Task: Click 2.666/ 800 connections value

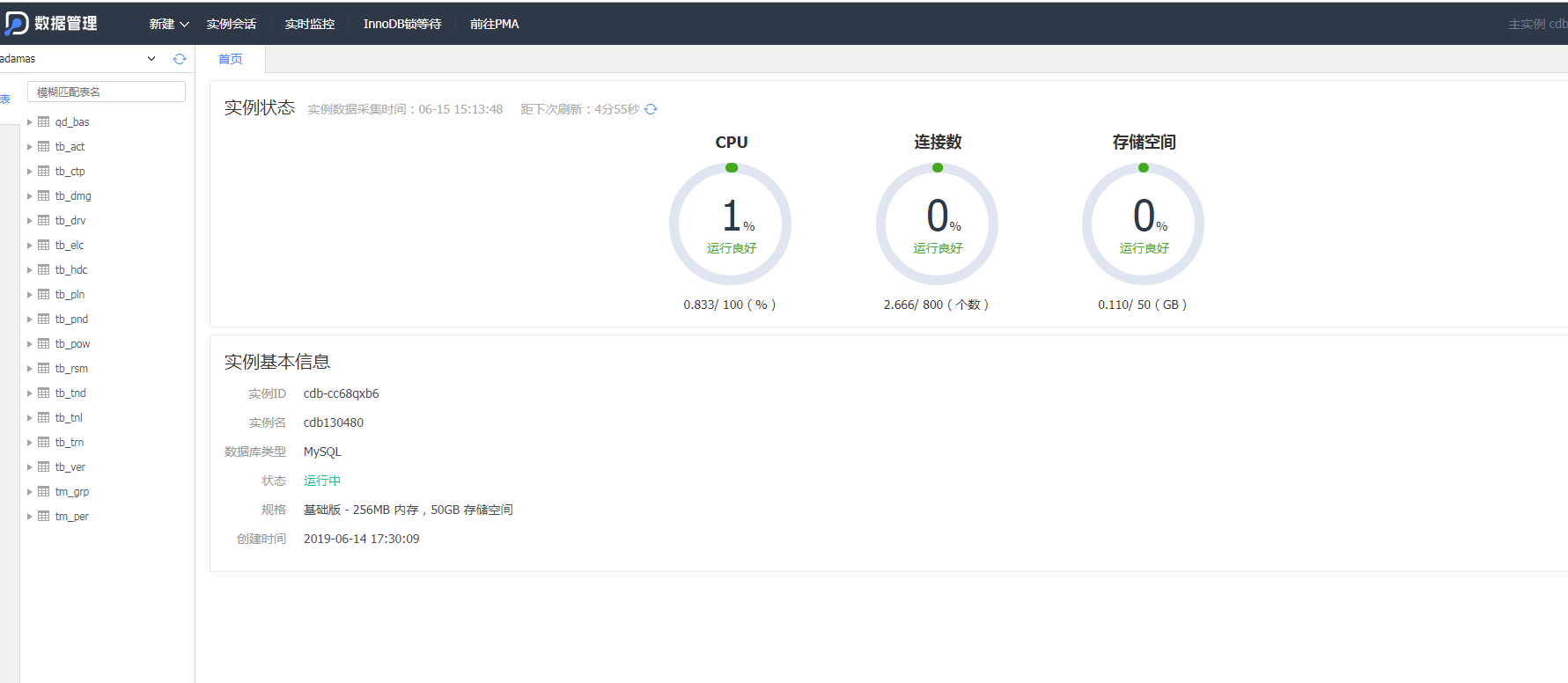Action: click(937, 305)
